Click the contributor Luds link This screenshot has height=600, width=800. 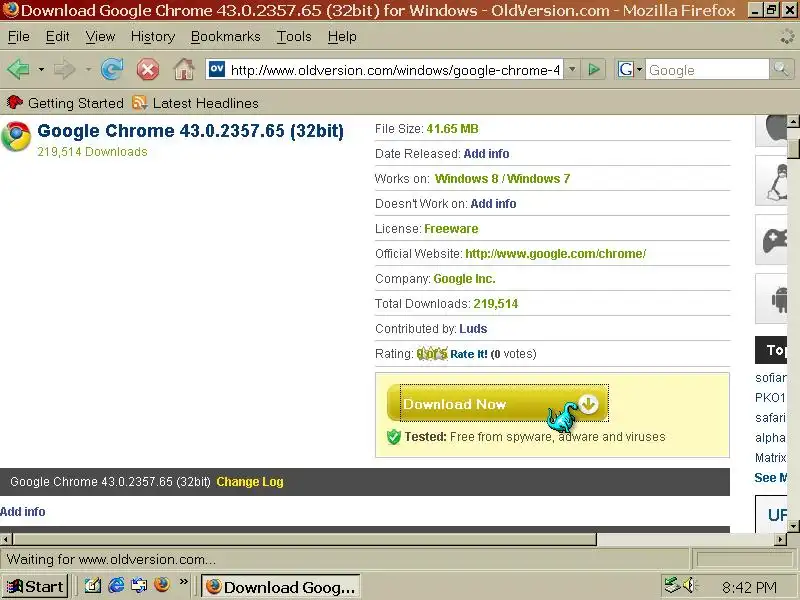(x=473, y=329)
